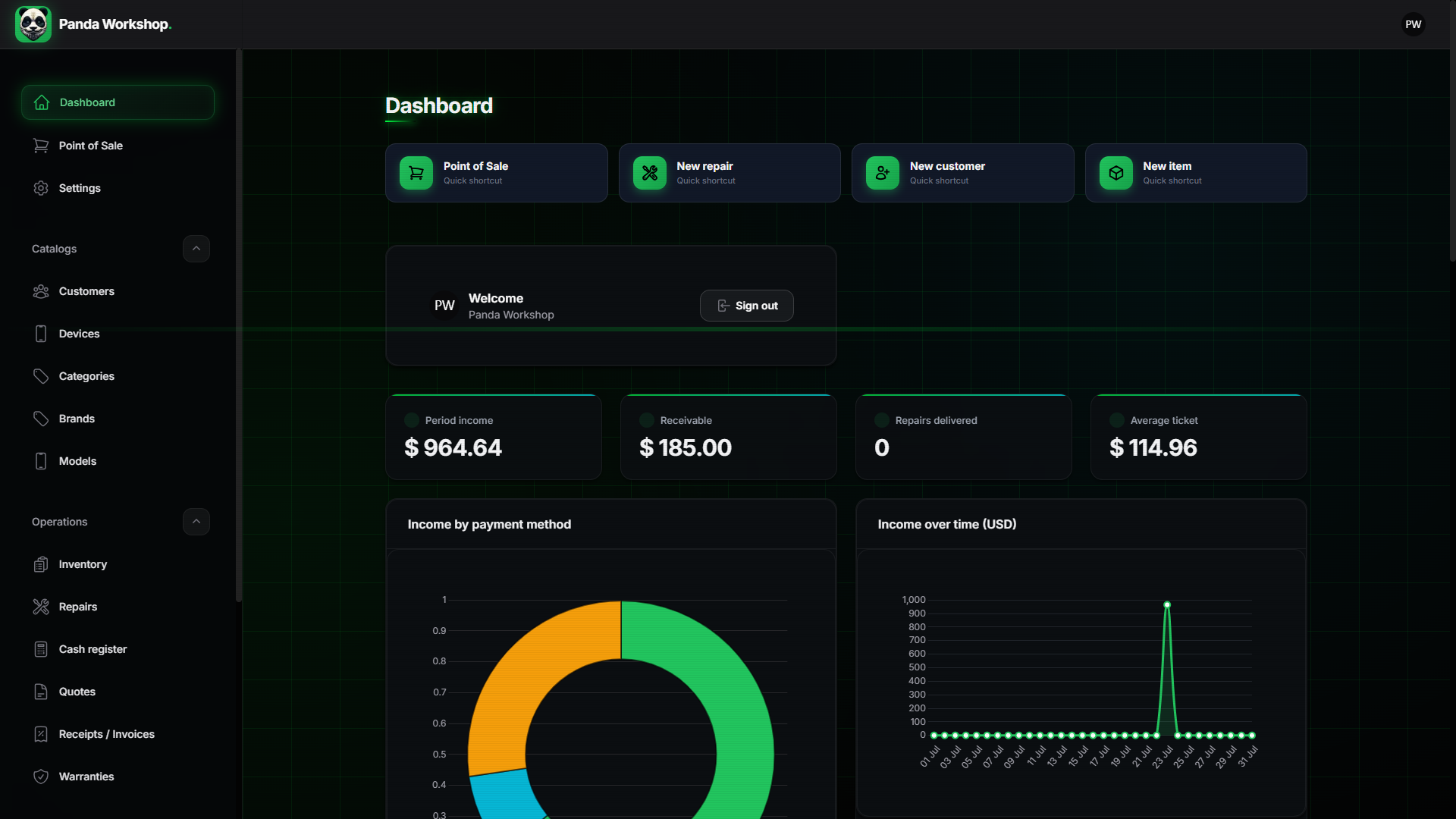Screen dimensions: 1456x819
Task: Click the Sign out button
Action: (x=747, y=306)
